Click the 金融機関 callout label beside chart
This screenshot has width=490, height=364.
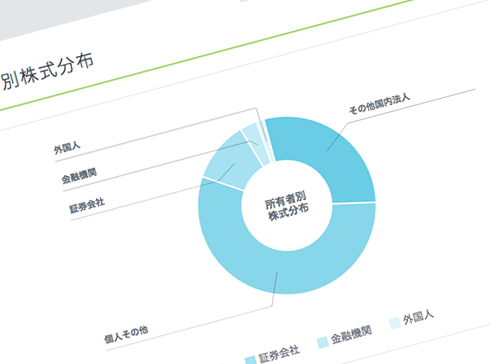[x=79, y=175]
